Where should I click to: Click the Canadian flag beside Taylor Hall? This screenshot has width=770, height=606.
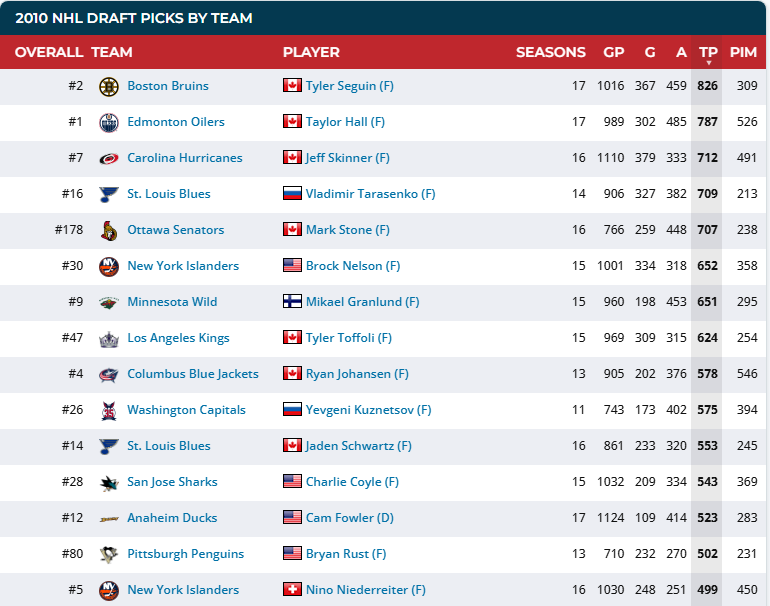(292, 121)
